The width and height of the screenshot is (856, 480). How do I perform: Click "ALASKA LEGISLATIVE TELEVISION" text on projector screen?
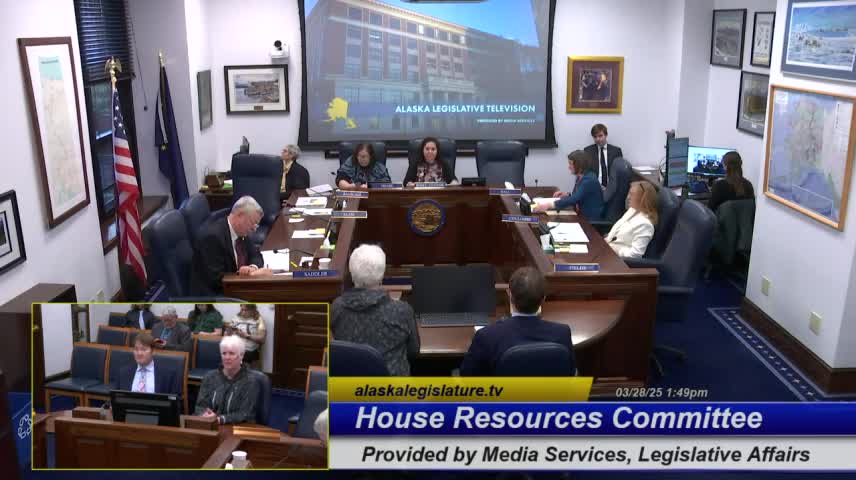pos(465,109)
